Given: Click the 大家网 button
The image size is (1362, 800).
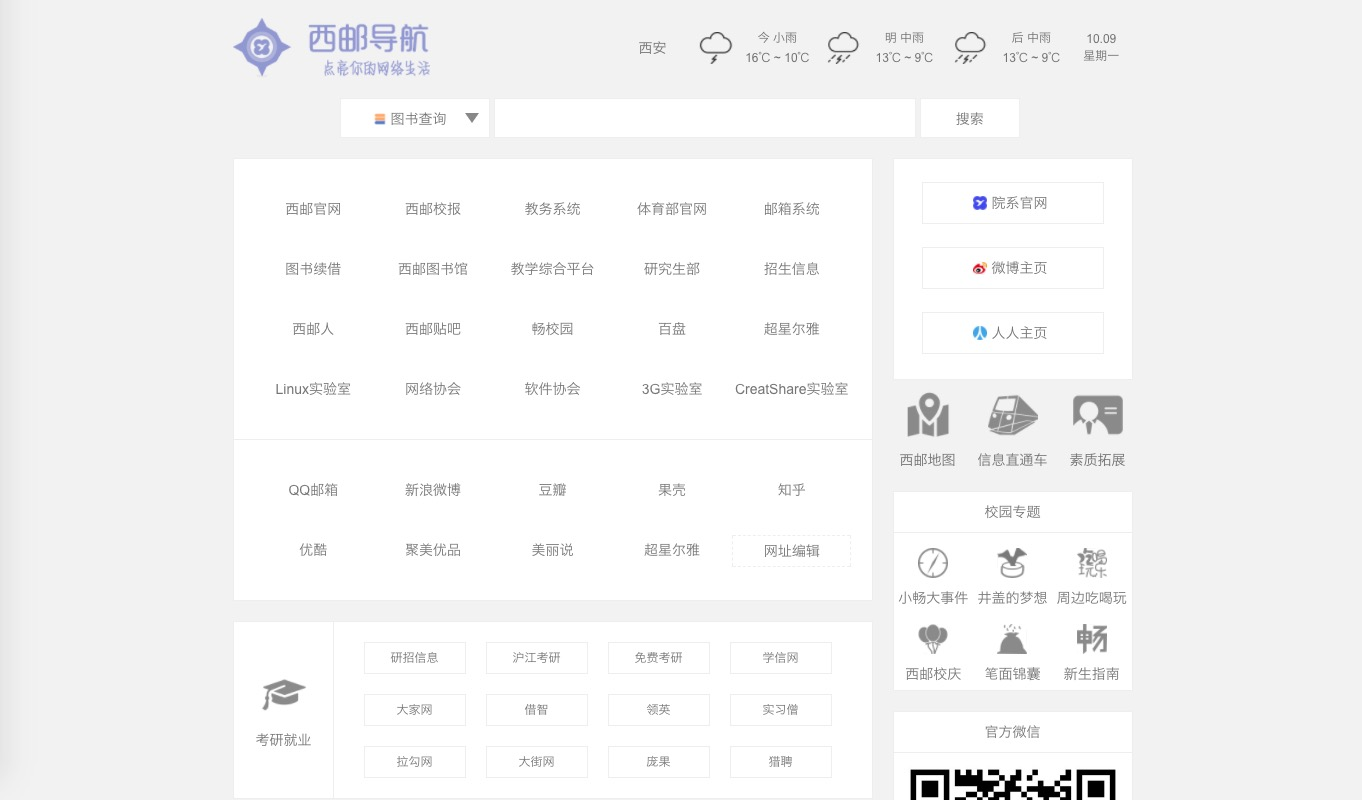Looking at the screenshot, I should tap(415, 710).
